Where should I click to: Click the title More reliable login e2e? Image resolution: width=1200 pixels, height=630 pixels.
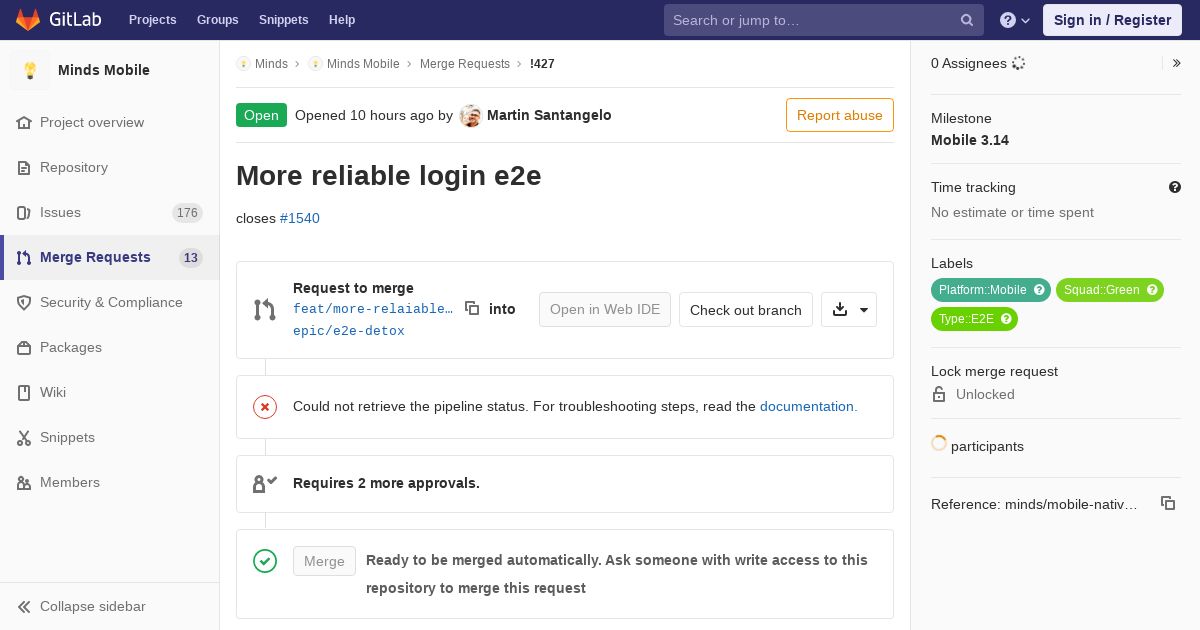point(389,176)
